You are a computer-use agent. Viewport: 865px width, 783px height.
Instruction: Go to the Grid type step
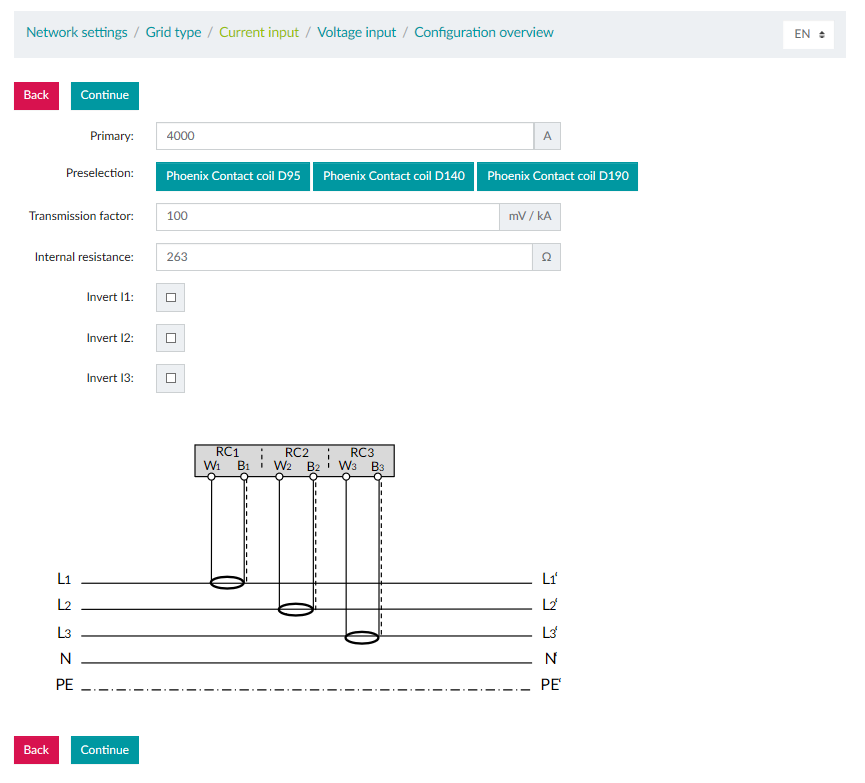(x=173, y=32)
